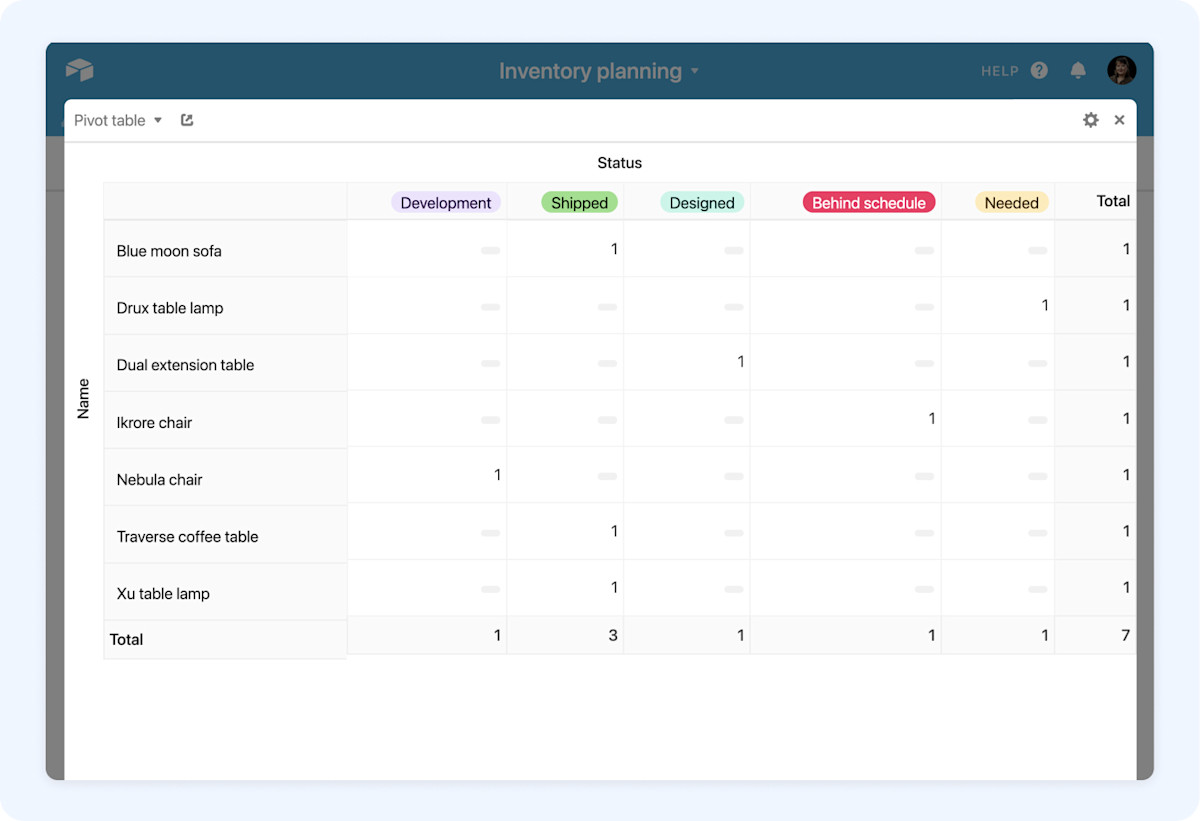1200x821 pixels.
Task: Open the Pivot table dropdown menu
Action: (x=117, y=119)
